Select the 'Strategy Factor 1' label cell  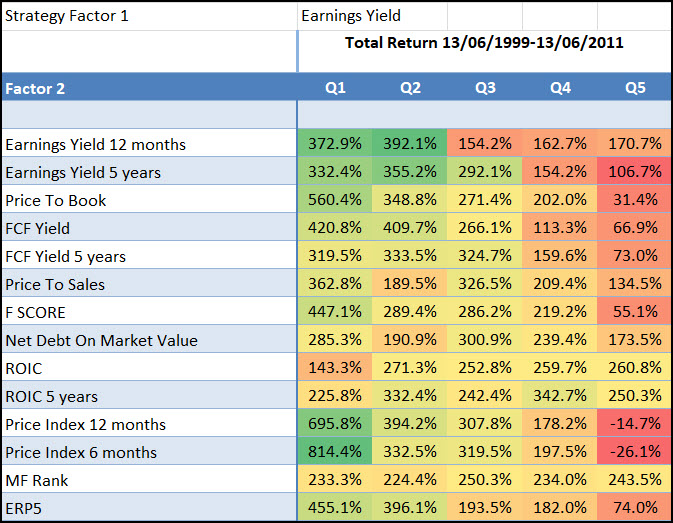point(149,16)
